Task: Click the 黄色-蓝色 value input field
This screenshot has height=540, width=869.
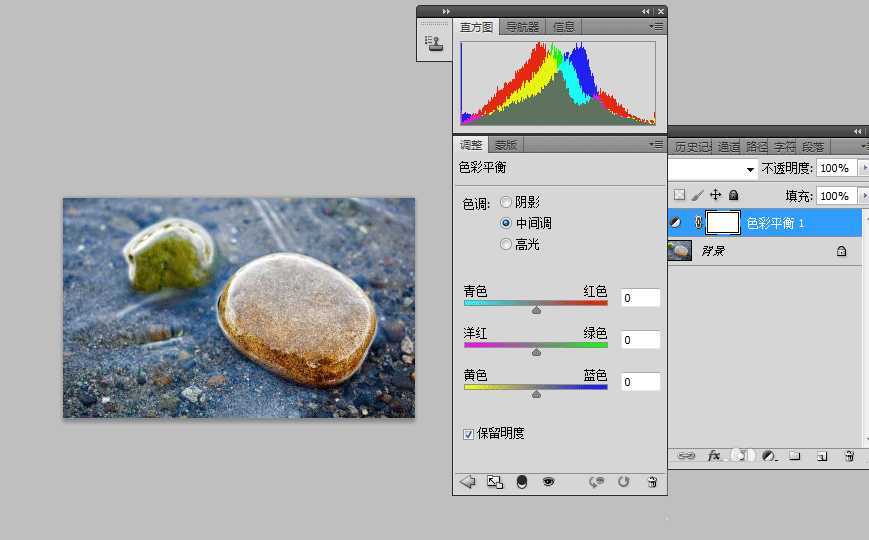Action: (640, 382)
